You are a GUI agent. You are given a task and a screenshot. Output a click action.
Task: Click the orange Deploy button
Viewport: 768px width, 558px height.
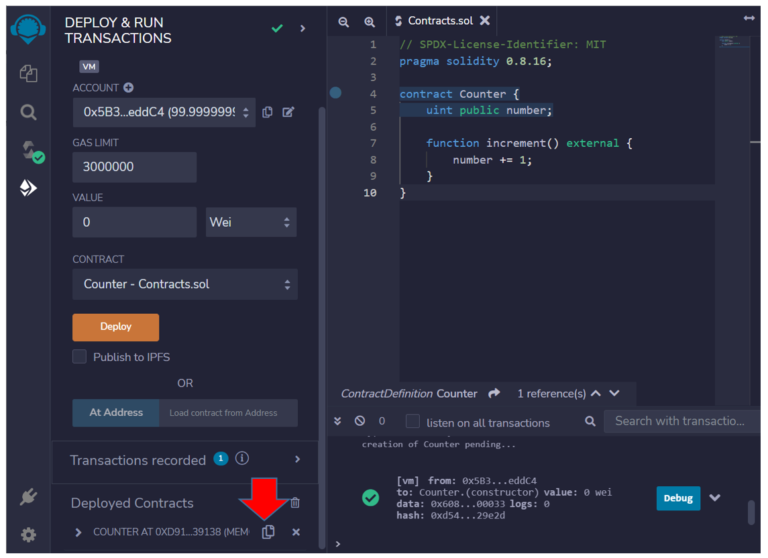pyautogui.click(x=115, y=327)
